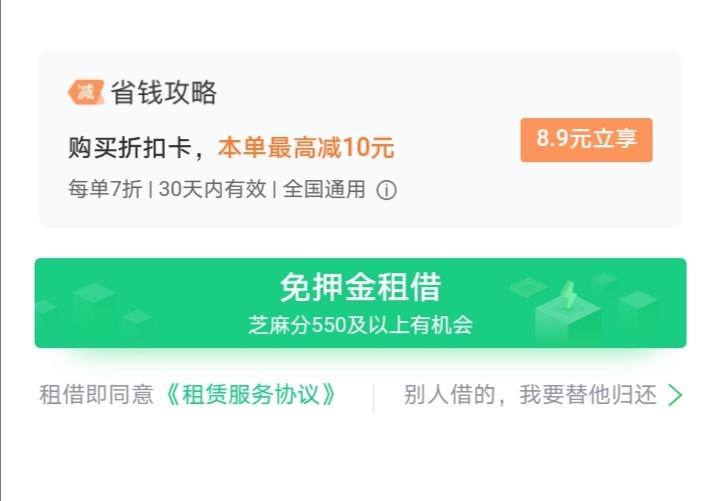This screenshot has width=720, height=501.
Task: Tap the 全国通用 label
Action: 324,189
